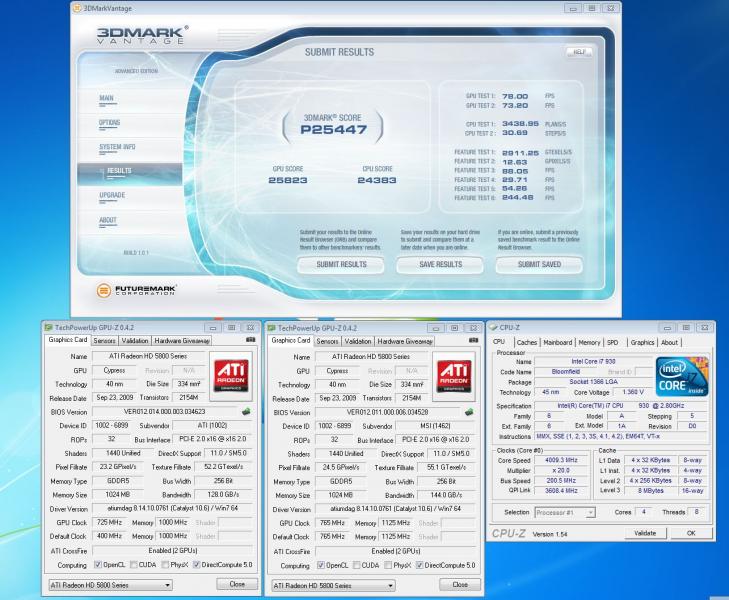The image size is (729, 600).
Task: Click the P25447 3DMark score value
Action: point(334,129)
